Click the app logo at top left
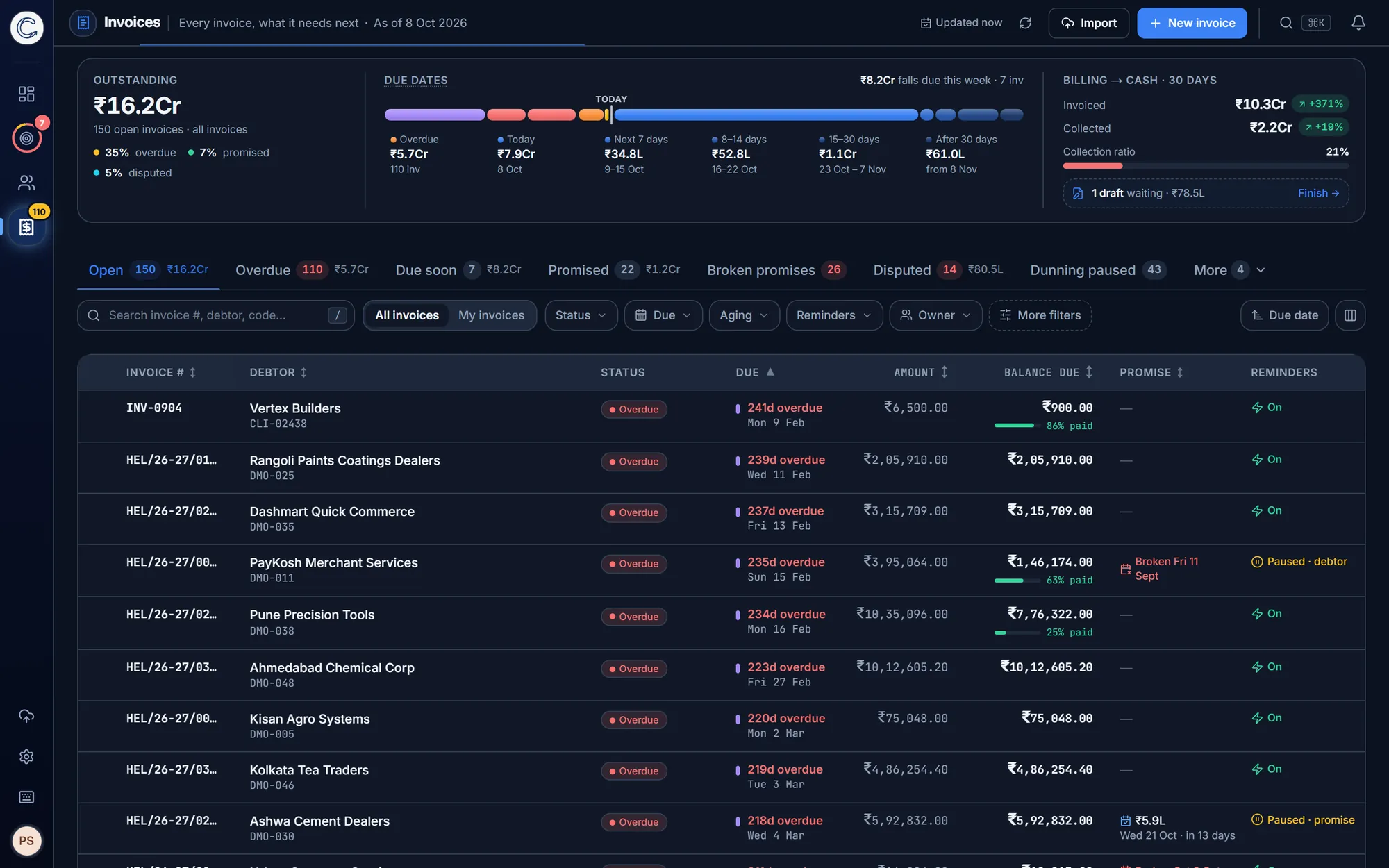The height and width of the screenshot is (868, 1389). pos(26,28)
